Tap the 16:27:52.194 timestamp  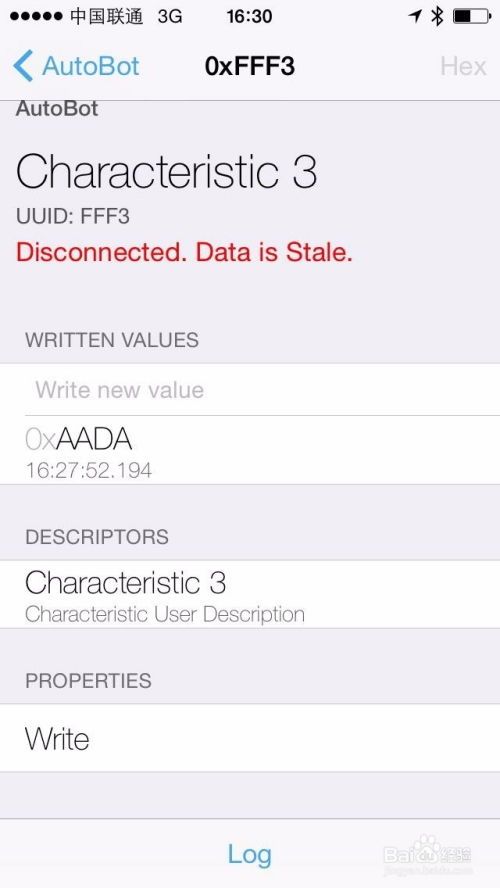(x=89, y=470)
